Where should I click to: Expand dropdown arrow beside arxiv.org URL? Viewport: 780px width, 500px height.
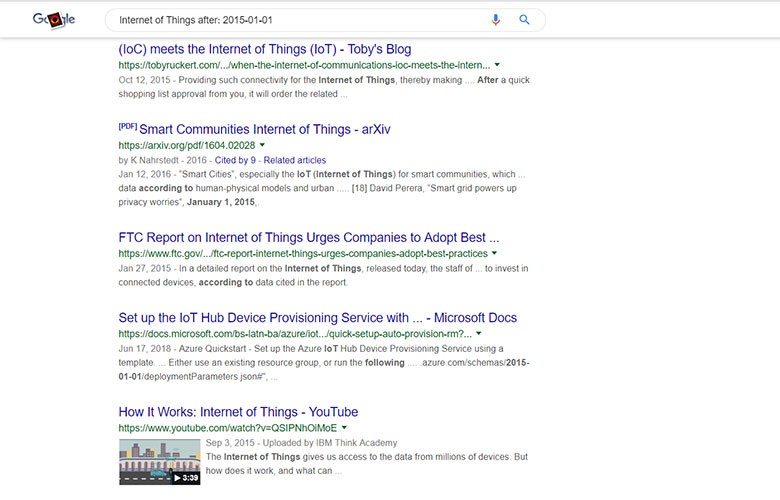click(x=262, y=145)
